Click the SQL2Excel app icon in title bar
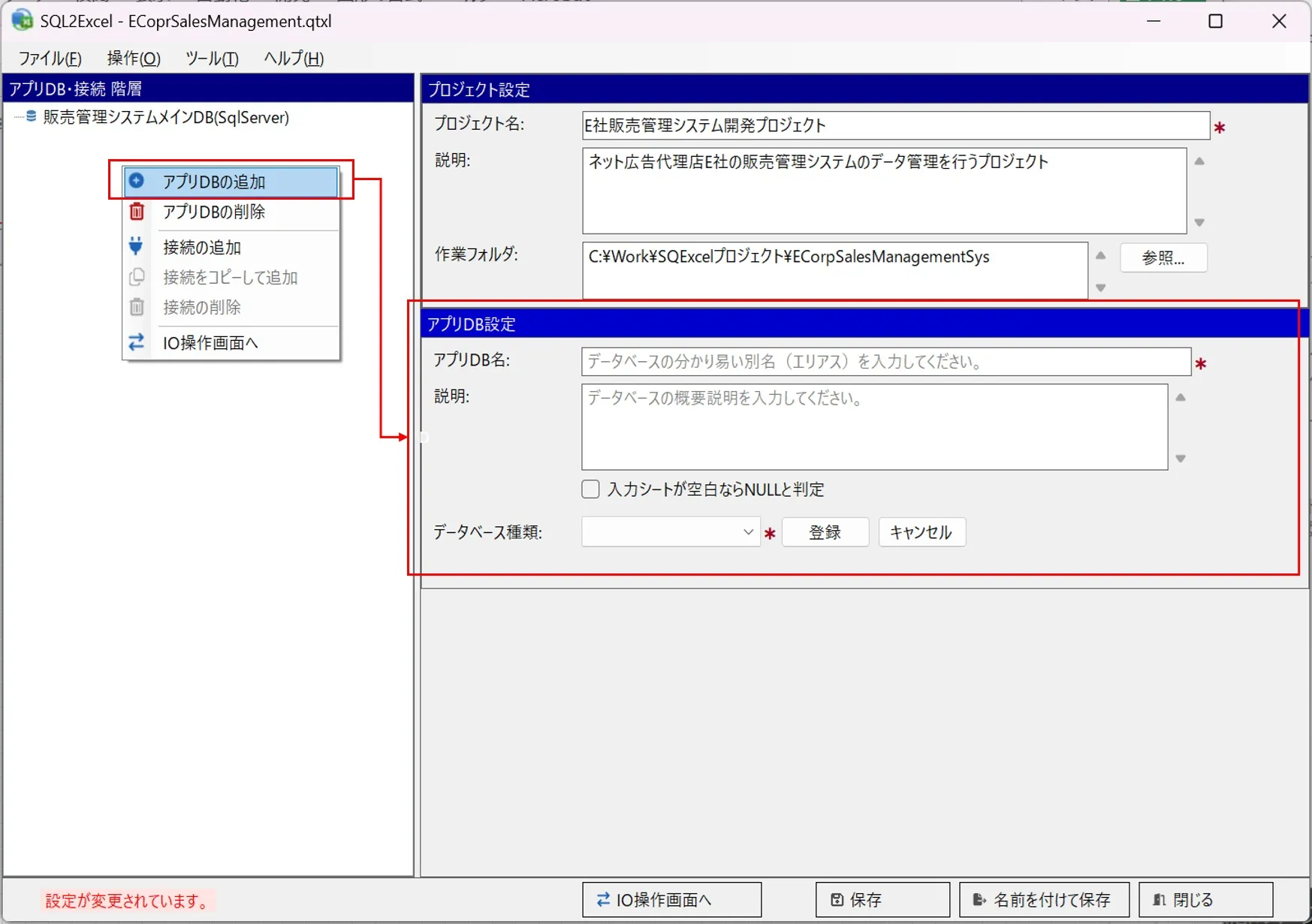Image resolution: width=1312 pixels, height=924 pixels. tap(23, 20)
